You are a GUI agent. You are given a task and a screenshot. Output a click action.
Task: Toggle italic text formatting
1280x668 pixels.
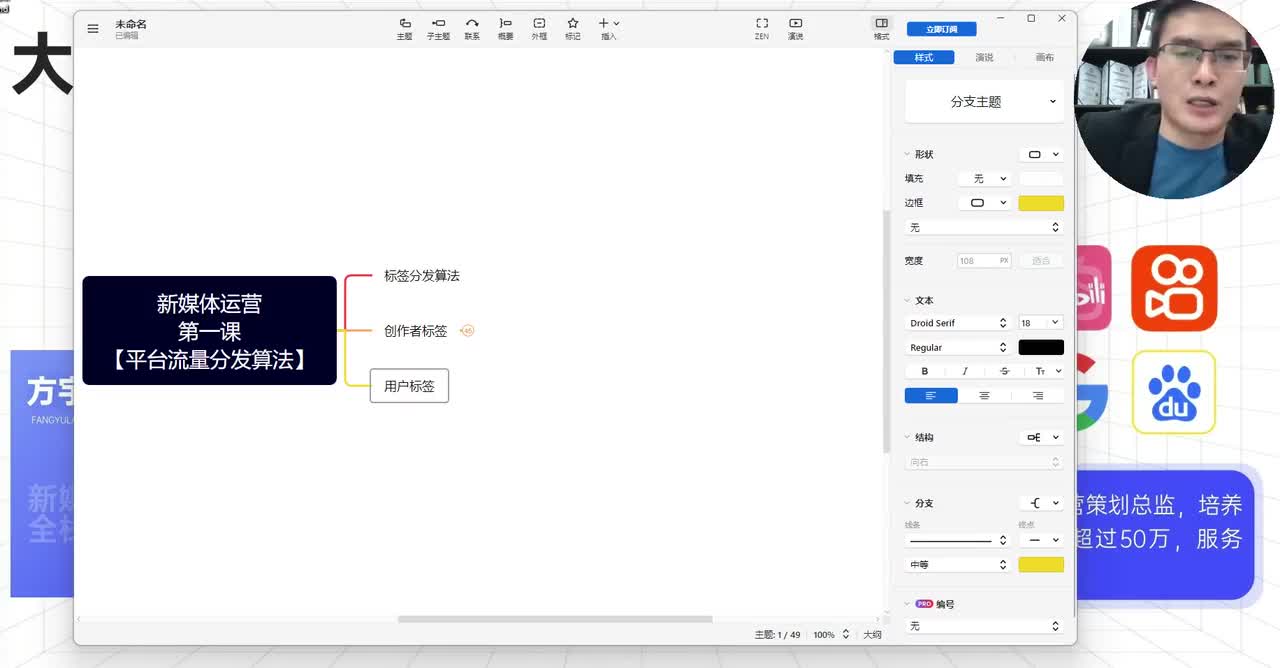[x=964, y=371]
